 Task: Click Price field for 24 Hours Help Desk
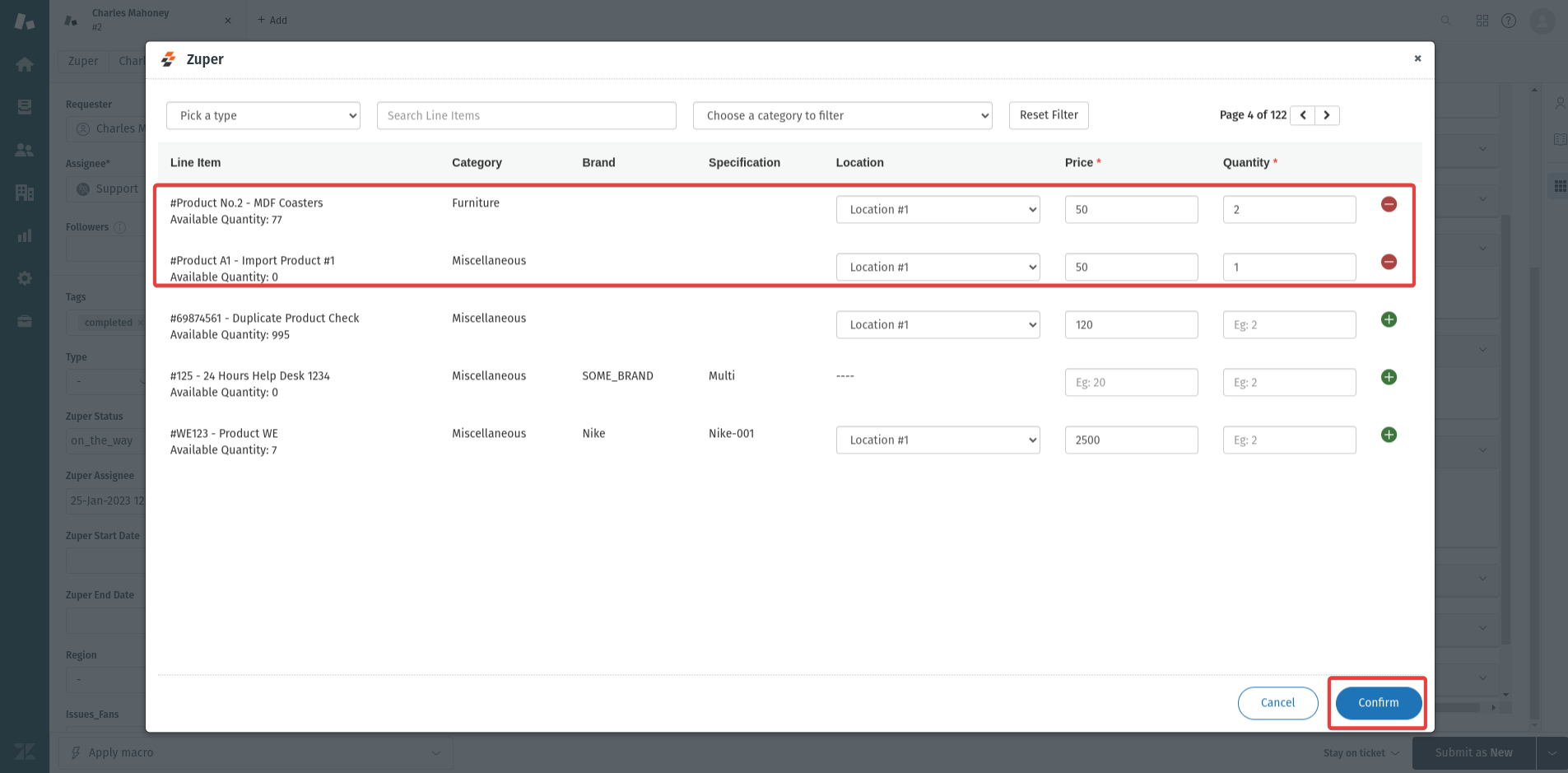1131,382
